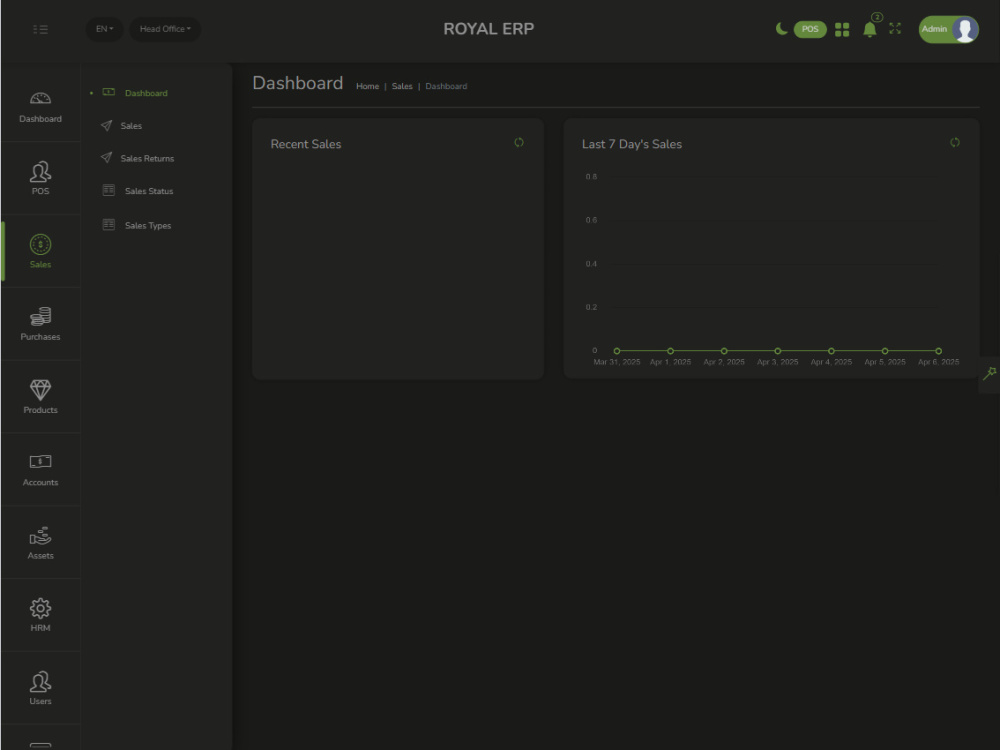The image size is (1000, 750).
Task: Click the ROYAL ERP title
Action: click(489, 29)
